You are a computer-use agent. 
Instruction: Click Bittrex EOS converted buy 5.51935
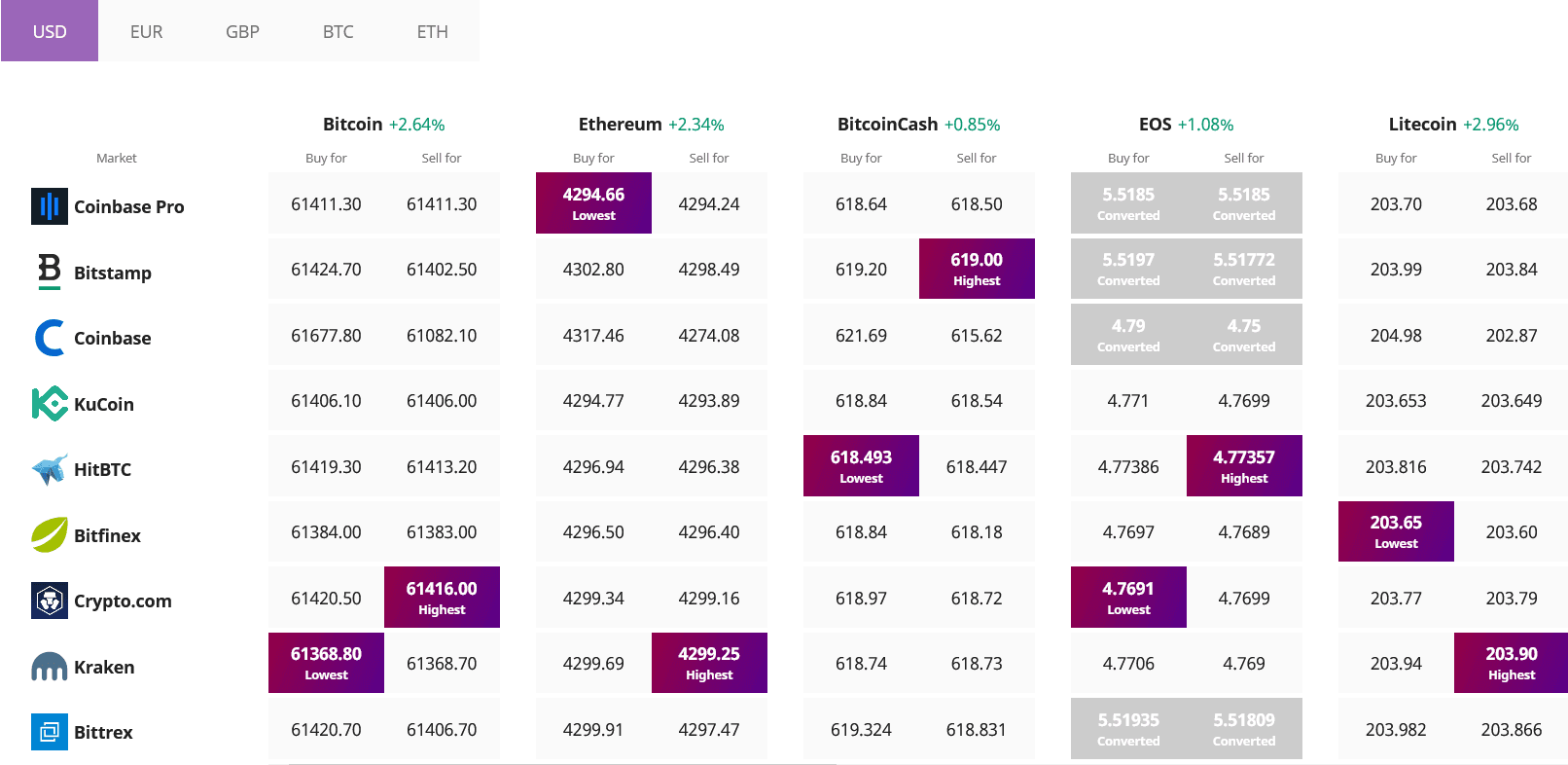1128,728
